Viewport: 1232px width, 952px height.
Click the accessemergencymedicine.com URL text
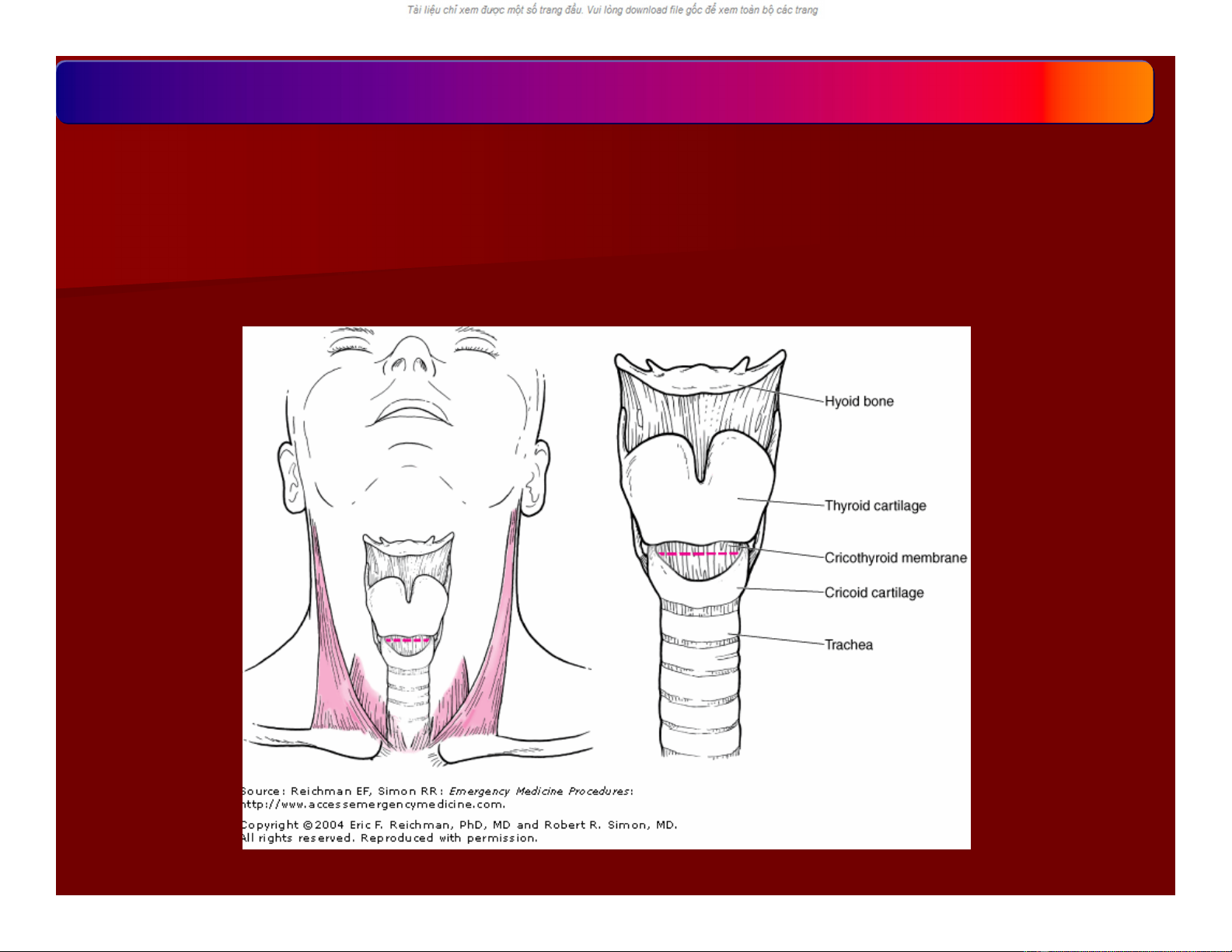pos(373,804)
